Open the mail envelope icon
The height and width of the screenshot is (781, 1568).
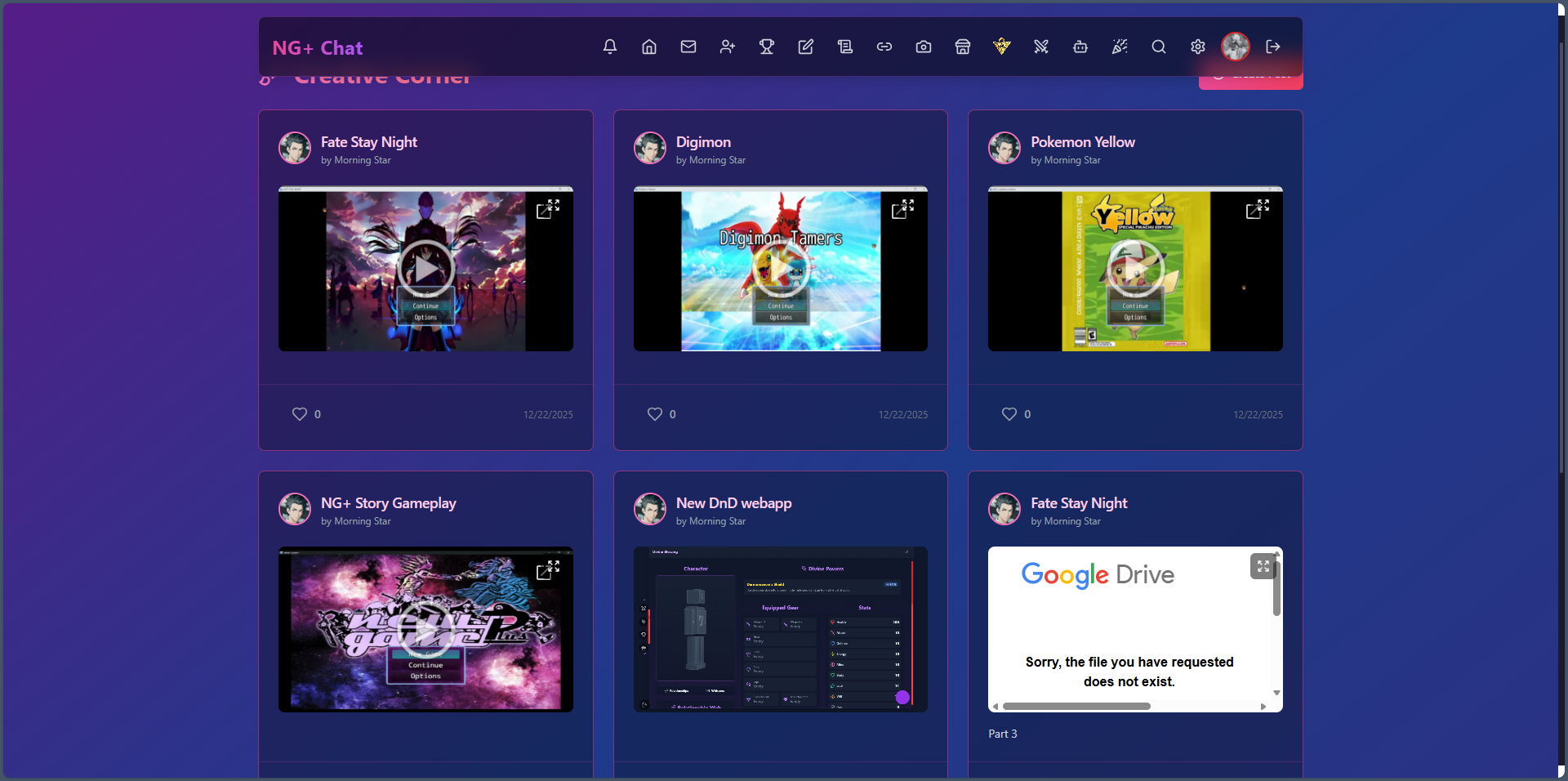(688, 47)
